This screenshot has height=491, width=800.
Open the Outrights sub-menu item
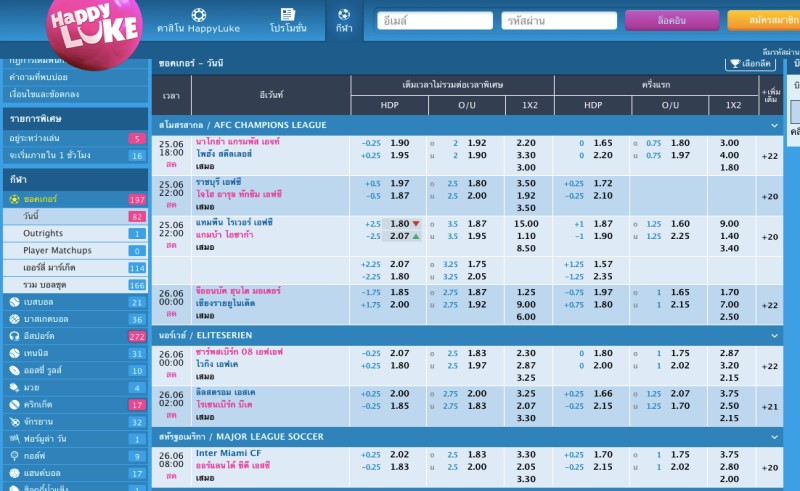76,233
